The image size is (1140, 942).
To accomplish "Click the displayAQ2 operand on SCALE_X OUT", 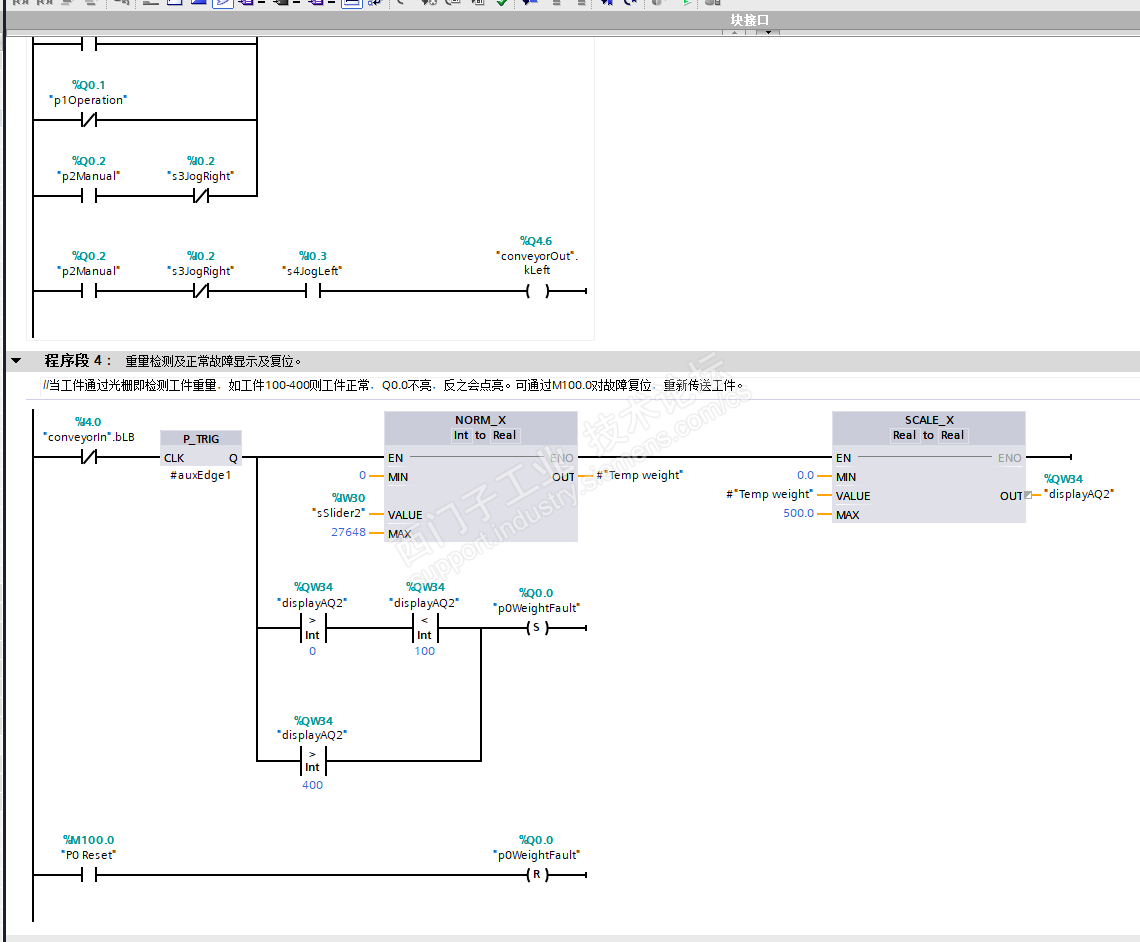I will point(1079,494).
